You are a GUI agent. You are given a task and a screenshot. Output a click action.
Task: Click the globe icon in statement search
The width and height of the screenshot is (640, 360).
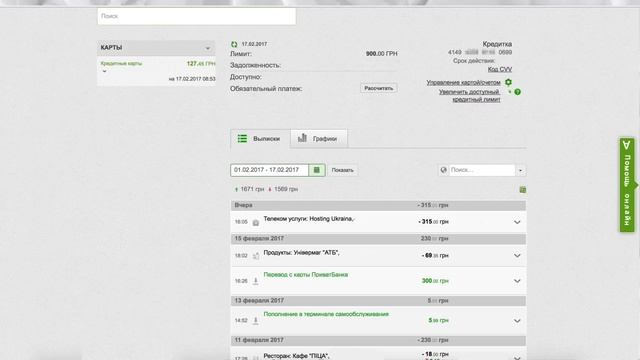click(x=444, y=170)
